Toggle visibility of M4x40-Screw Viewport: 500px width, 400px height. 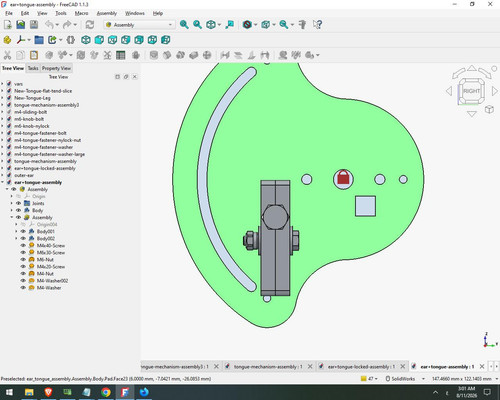[23, 245]
